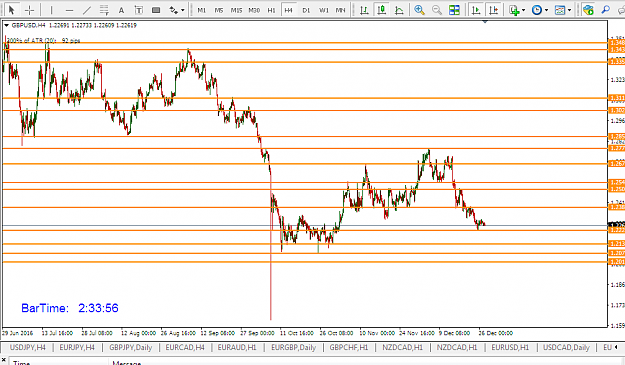Click the chart templates icon
The image size is (625, 365).
coord(560,10)
